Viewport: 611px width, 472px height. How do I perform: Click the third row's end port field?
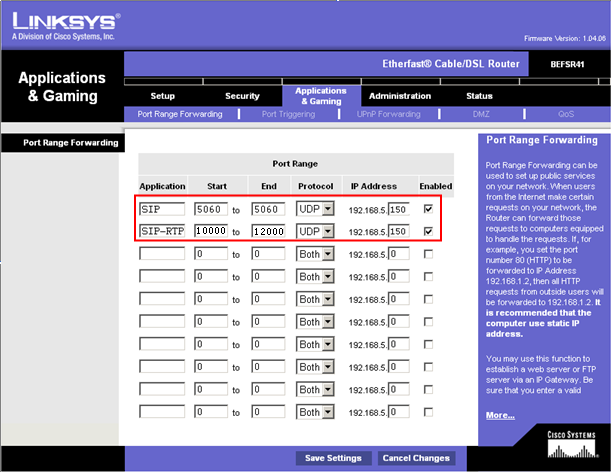pos(268,254)
